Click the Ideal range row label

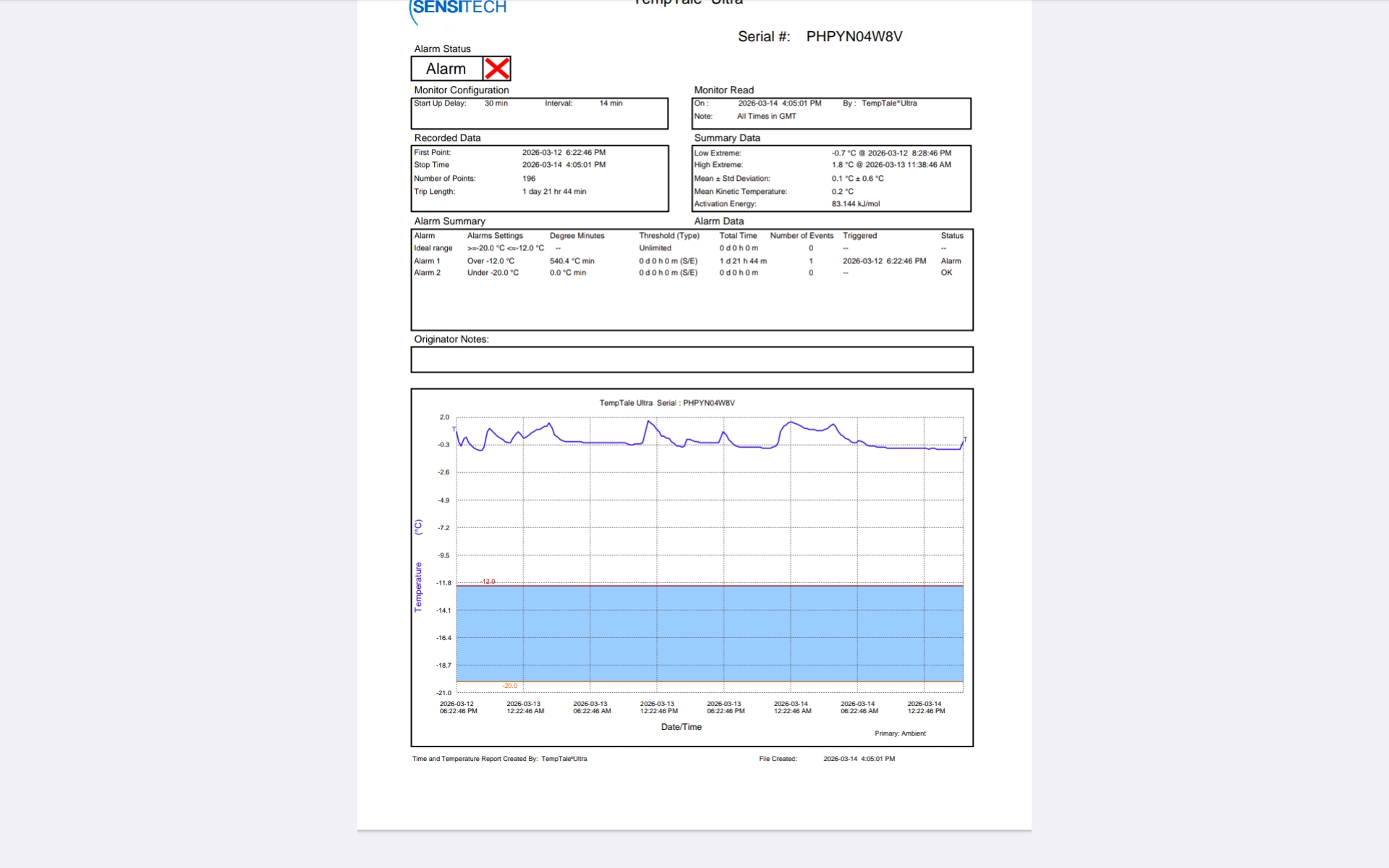pos(433,248)
